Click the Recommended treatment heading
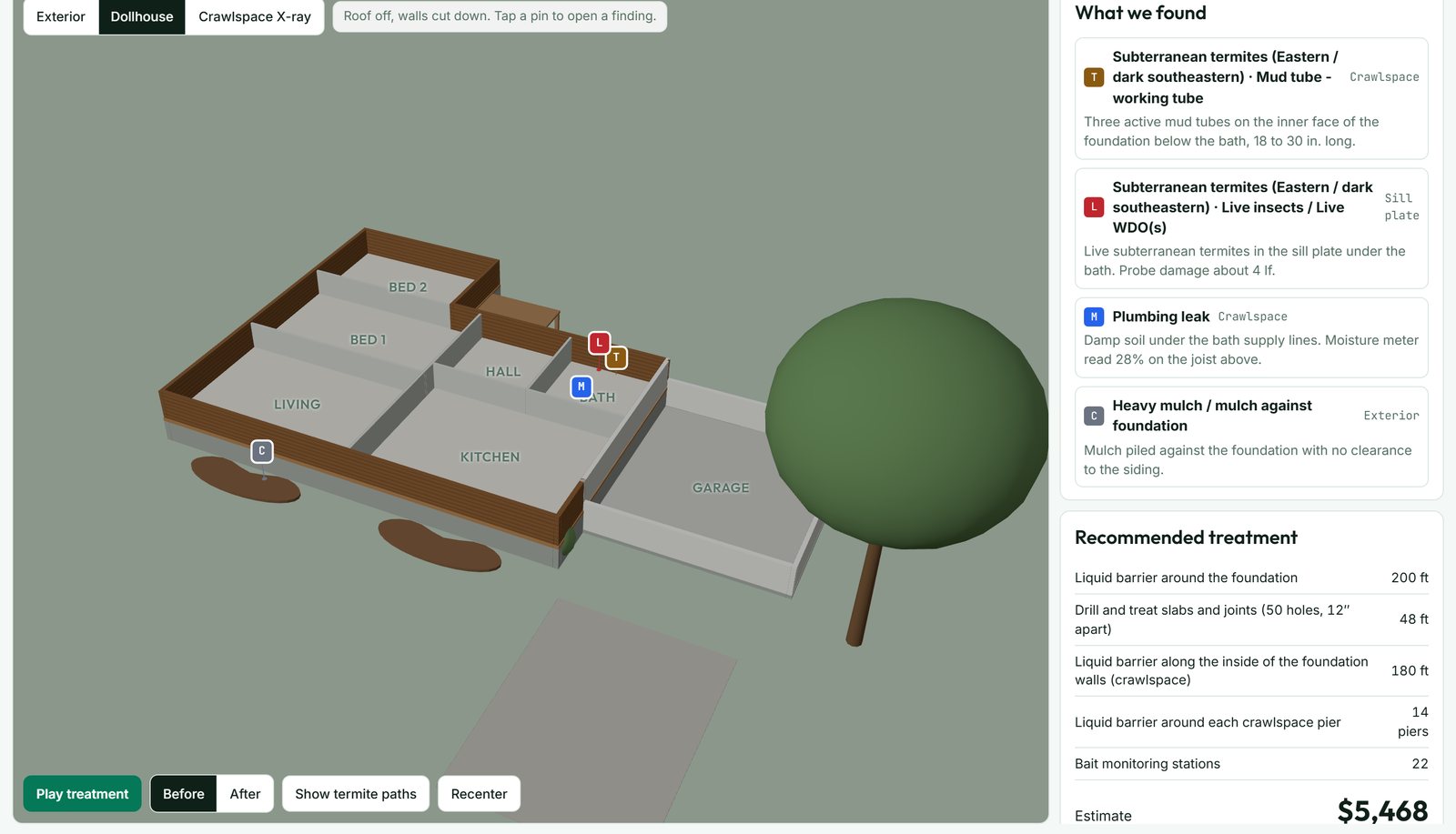 point(1186,538)
